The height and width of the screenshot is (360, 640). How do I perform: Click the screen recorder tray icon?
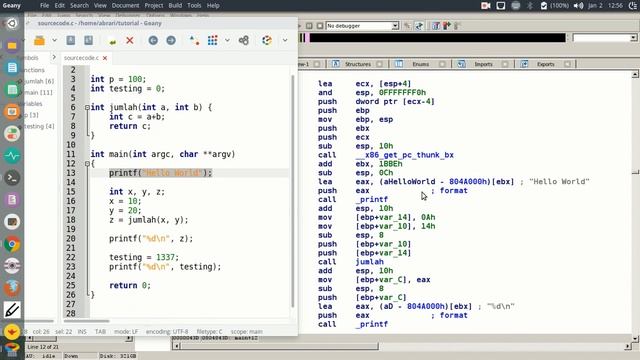point(485,5)
